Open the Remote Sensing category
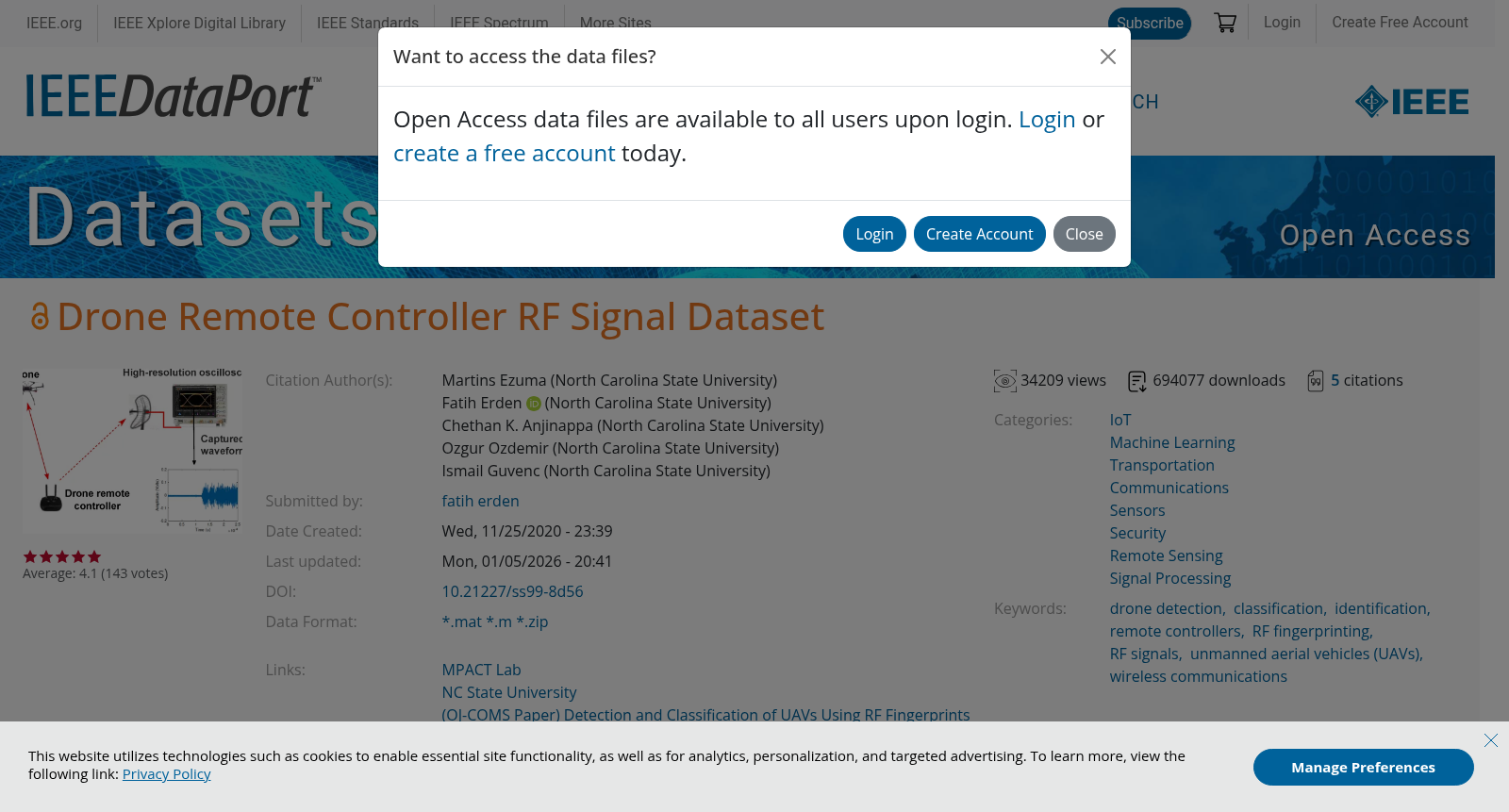Screen dimensions: 1509x812 [1166, 556]
